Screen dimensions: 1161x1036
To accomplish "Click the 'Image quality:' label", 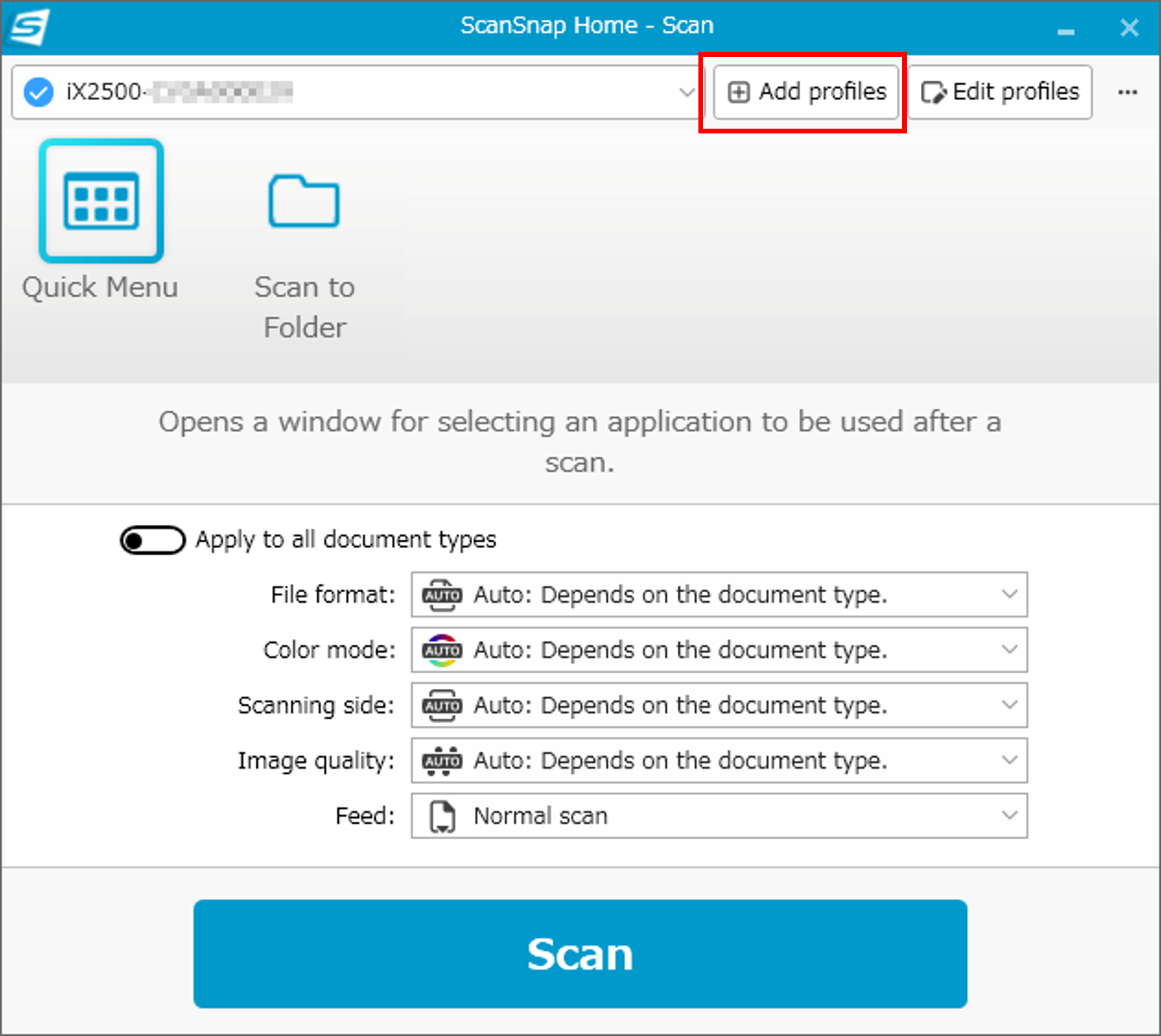I will point(316,761).
